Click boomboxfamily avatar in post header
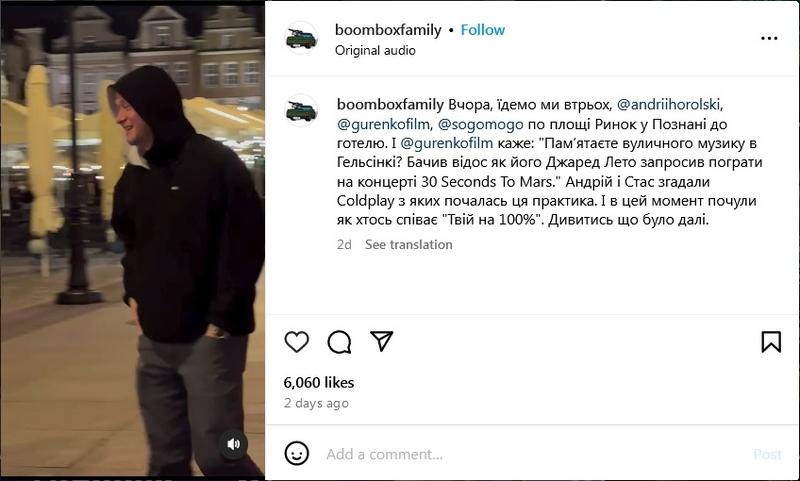Viewport: 800px width, 481px height. pos(301,39)
